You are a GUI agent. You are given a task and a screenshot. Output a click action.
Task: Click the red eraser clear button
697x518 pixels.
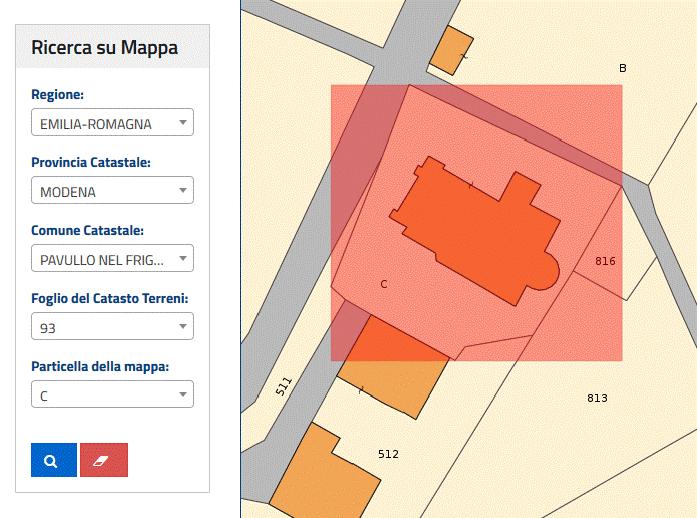[x=104, y=460]
